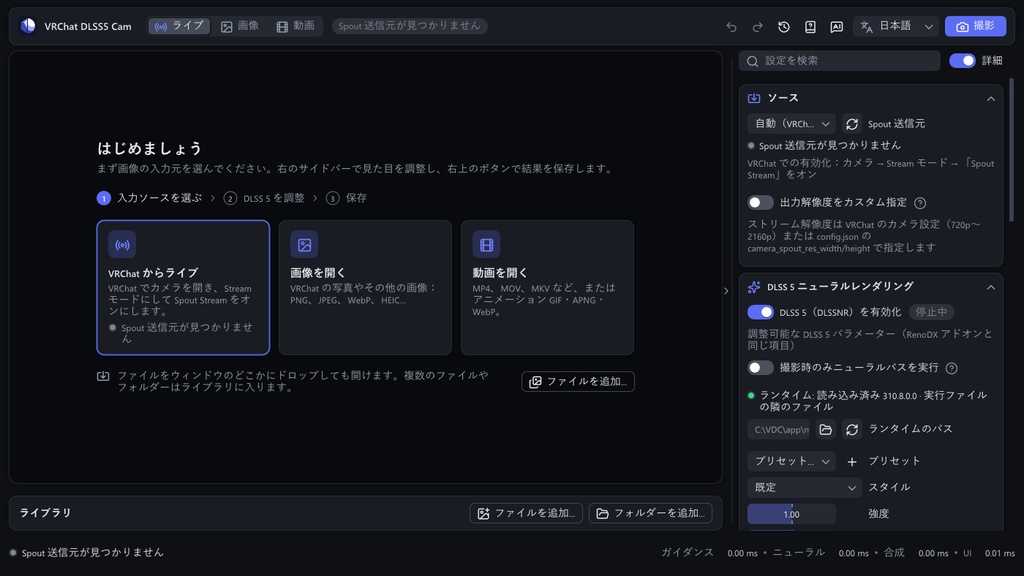1024x576 pixels.
Task: Open the 既定 スタイル dropdown
Action: coord(805,487)
